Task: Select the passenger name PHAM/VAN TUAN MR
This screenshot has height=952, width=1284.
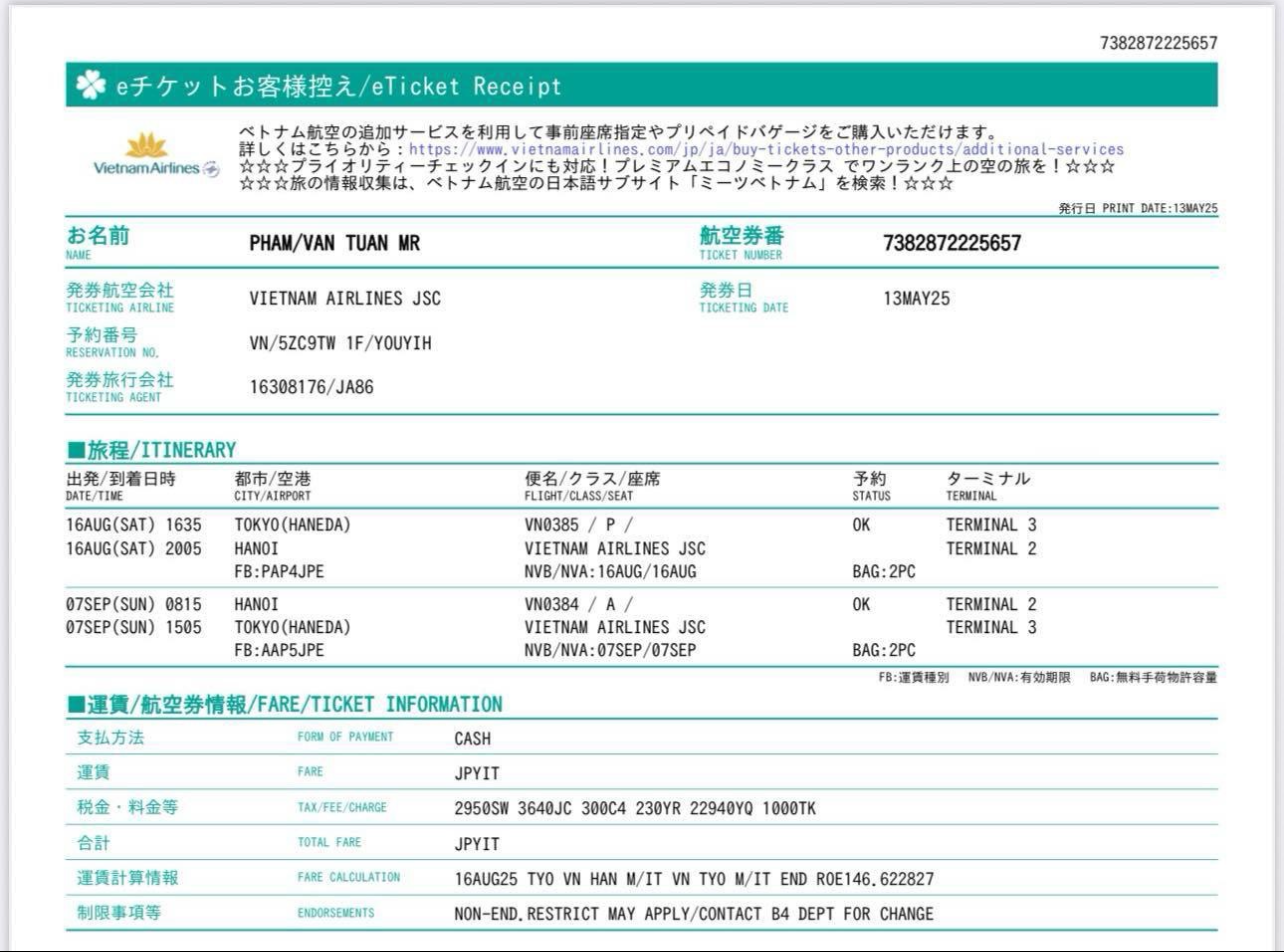Action: point(334,244)
